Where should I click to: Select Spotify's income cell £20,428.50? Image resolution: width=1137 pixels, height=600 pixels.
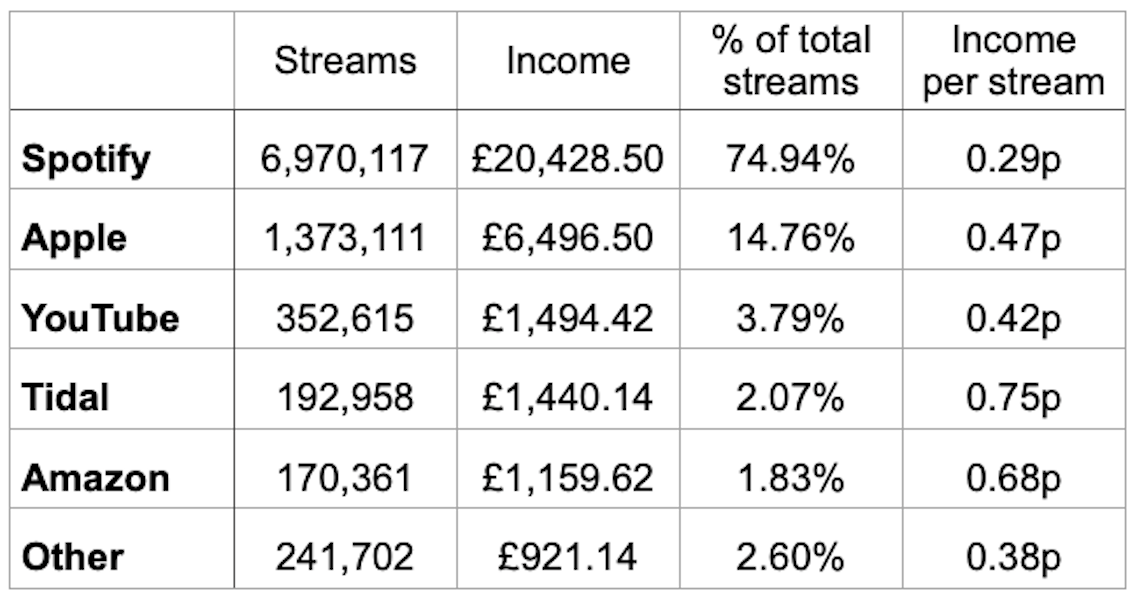click(568, 159)
